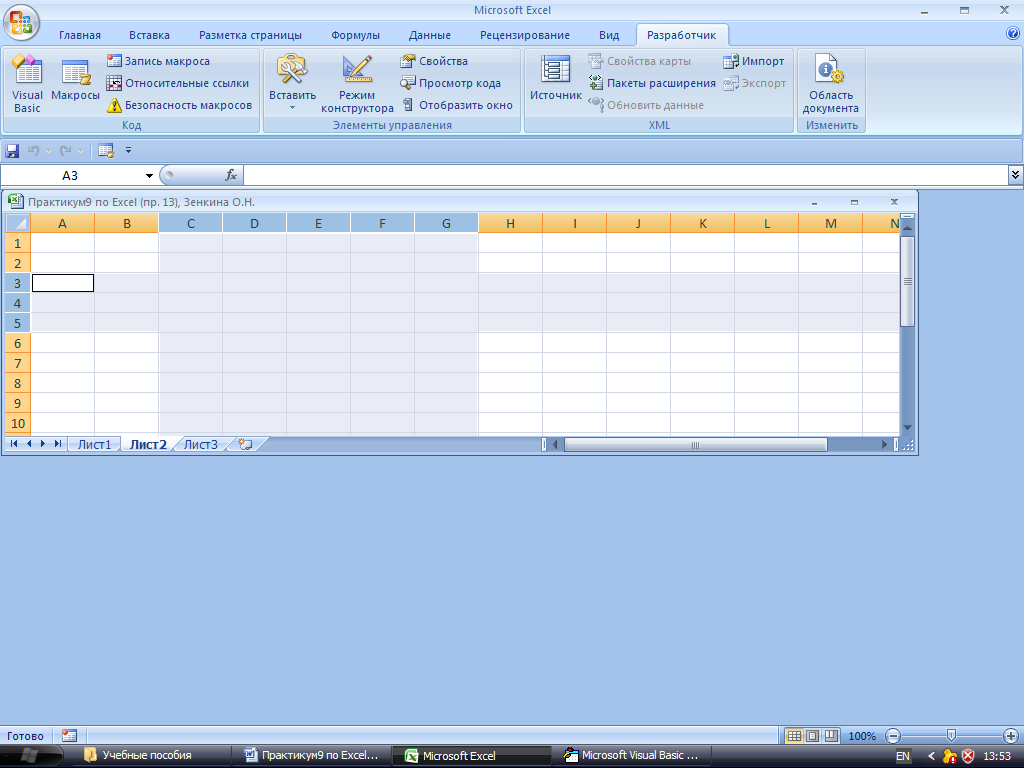This screenshot has height=768, width=1024.
Task: Open Excel Help
Action: [x=1013, y=34]
